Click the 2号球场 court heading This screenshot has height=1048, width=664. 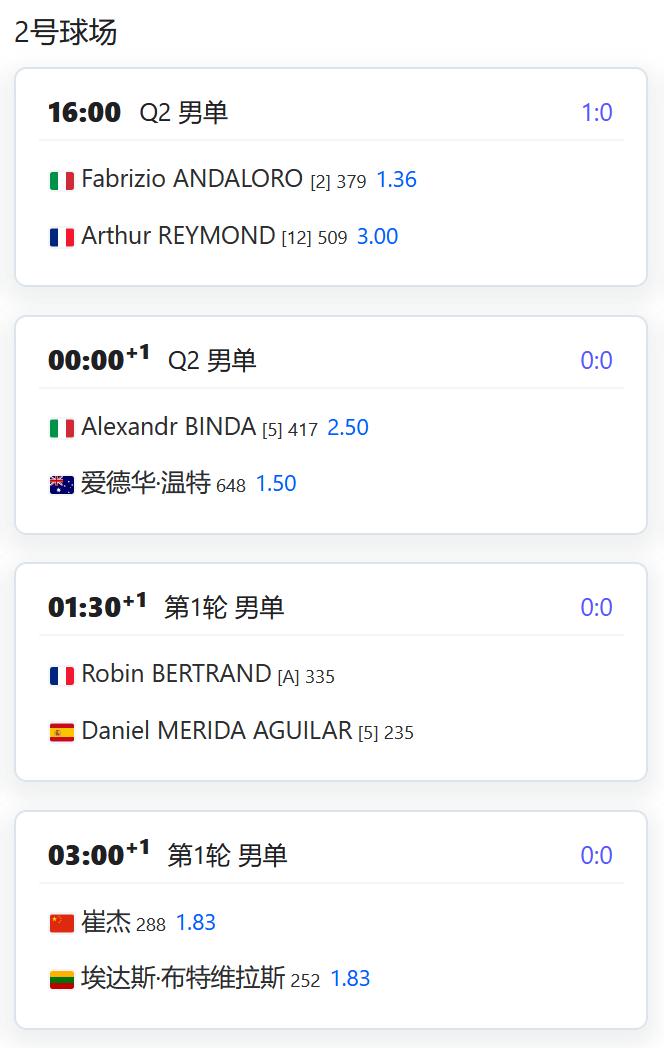tap(66, 31)
